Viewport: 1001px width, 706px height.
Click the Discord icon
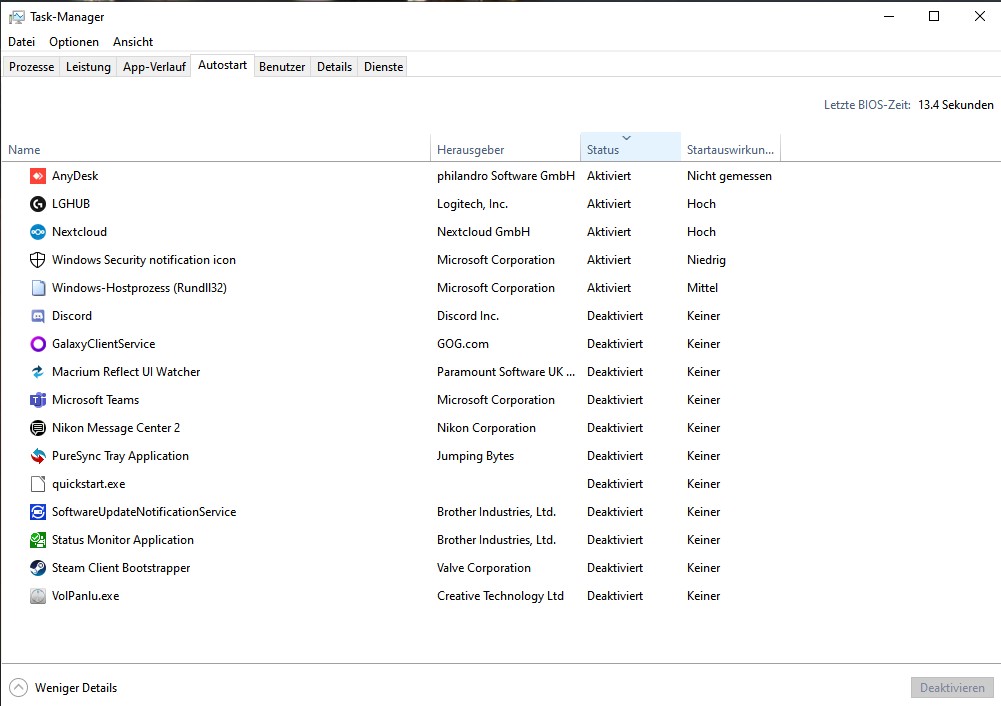click(38, 316)
